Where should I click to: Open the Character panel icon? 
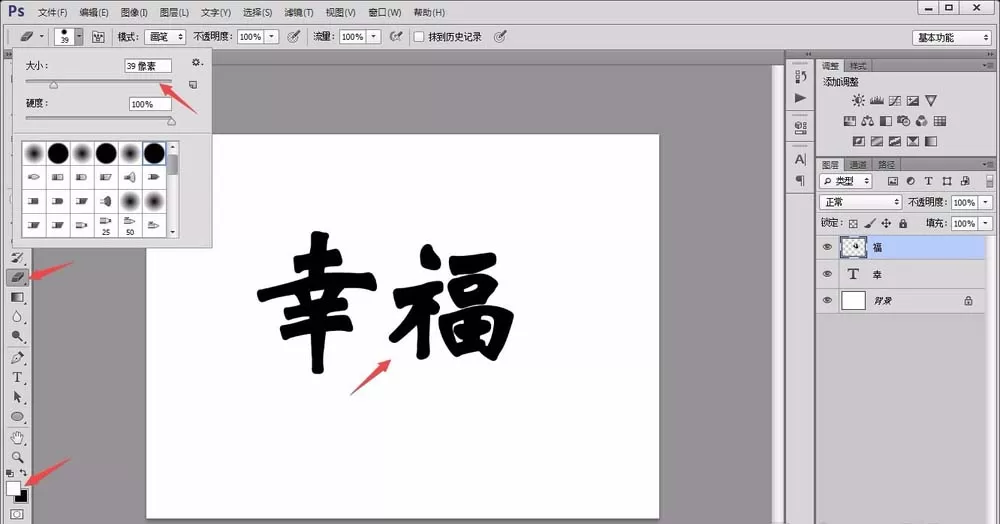[801, 159]
